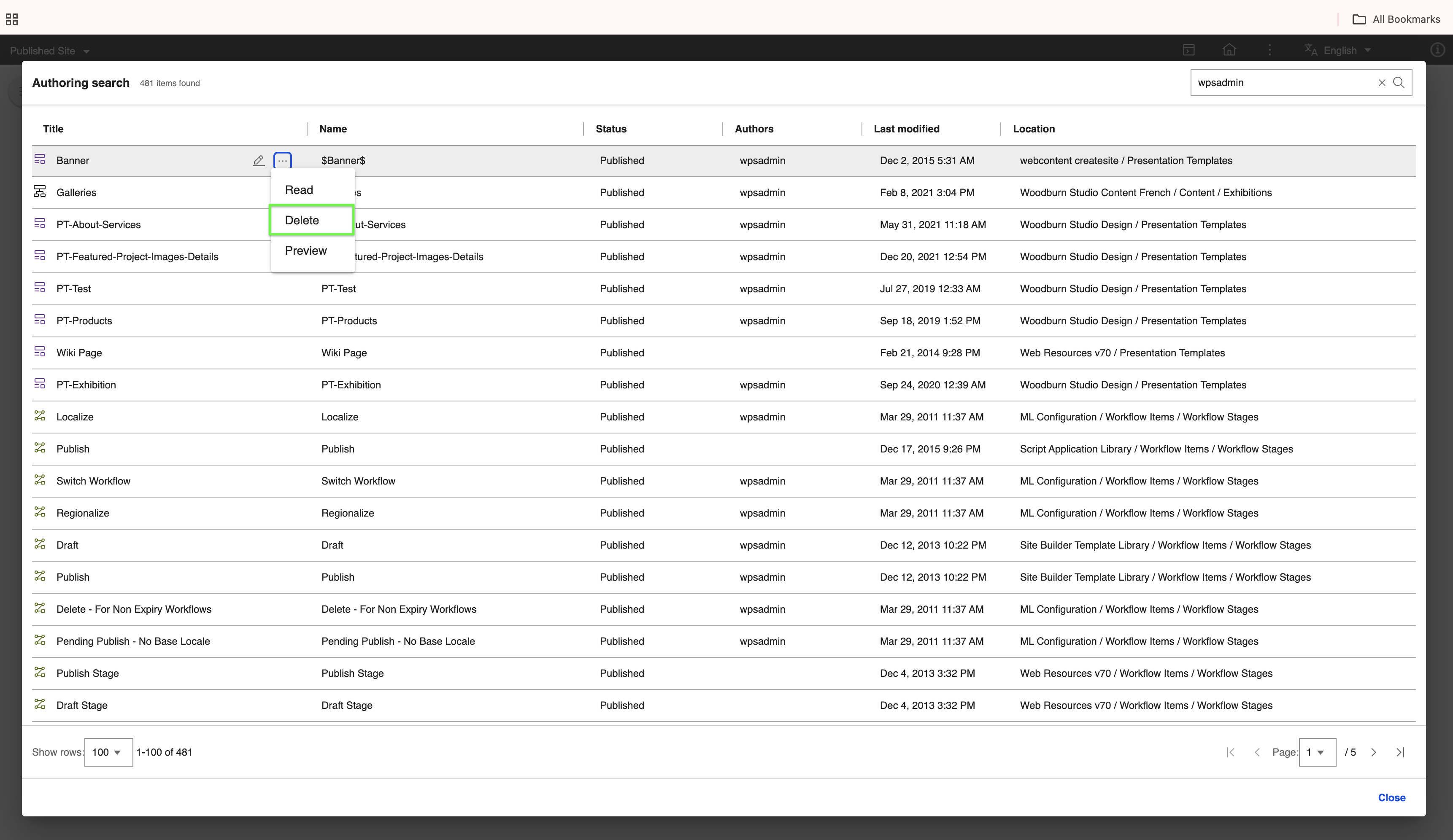
Task: Select Read from the context menu
Action: click(299, 190)
